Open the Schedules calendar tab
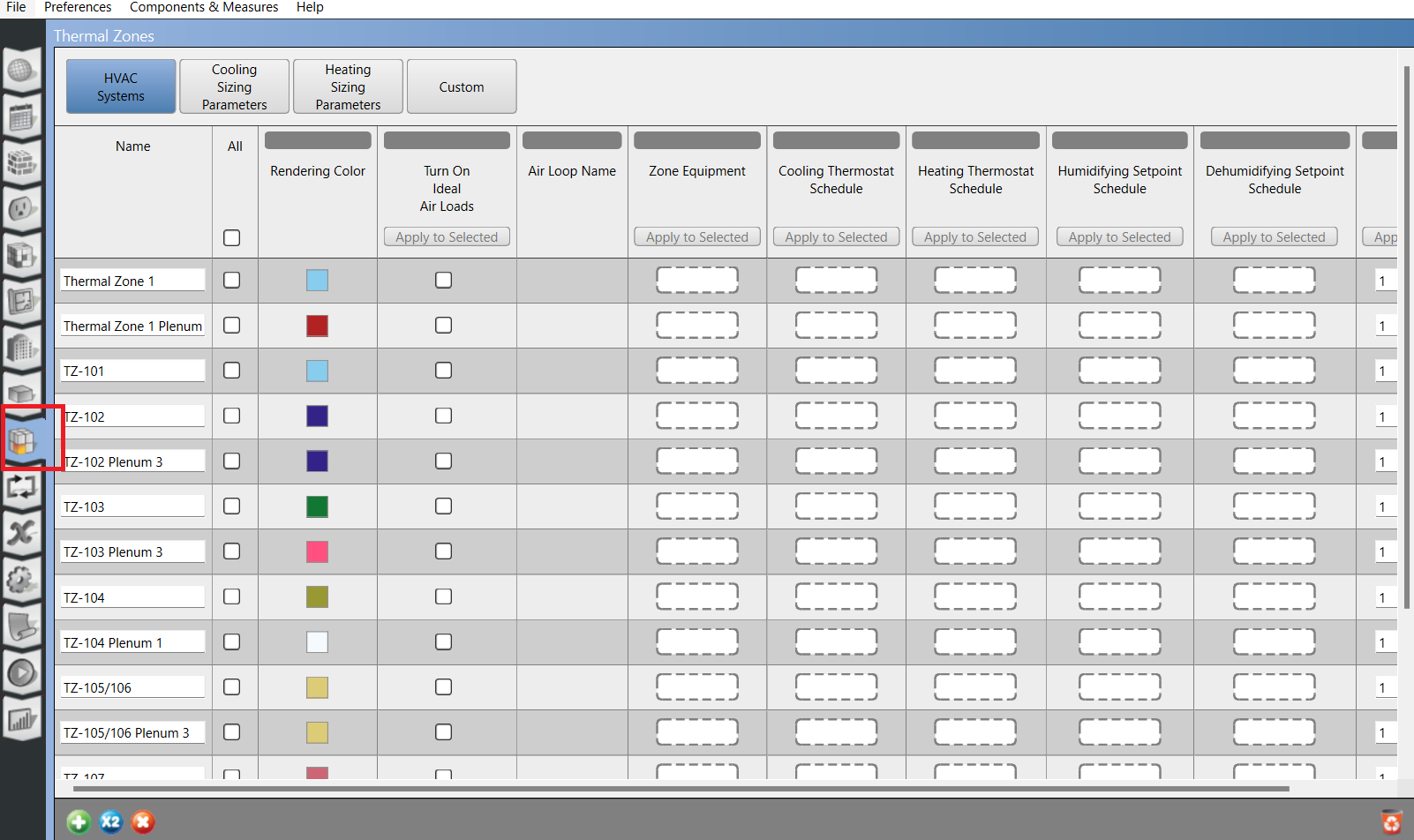The width and height of the screenshot is (1414, 840). (22, 116)
